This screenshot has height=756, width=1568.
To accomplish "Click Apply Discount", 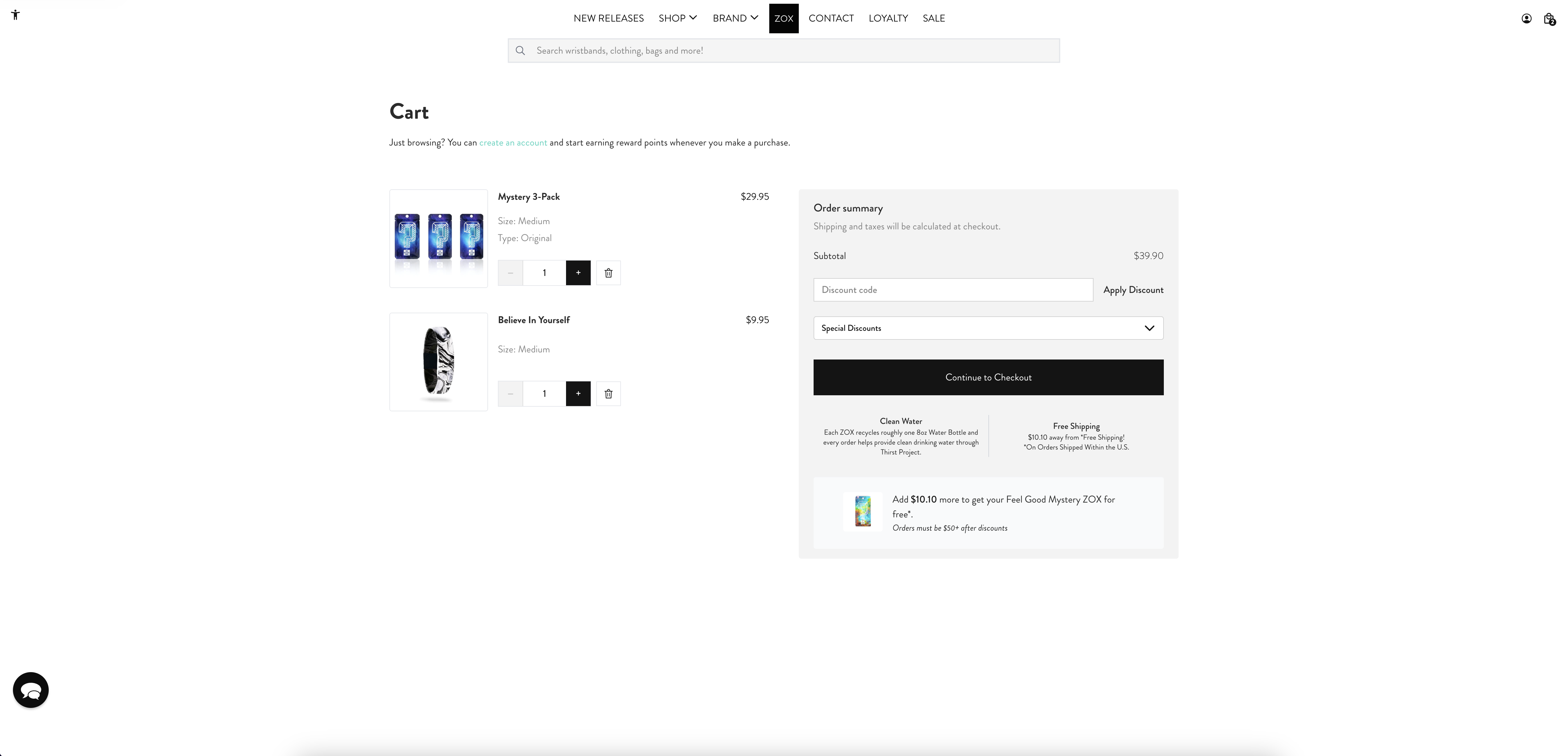I will tap(1133, 290).
